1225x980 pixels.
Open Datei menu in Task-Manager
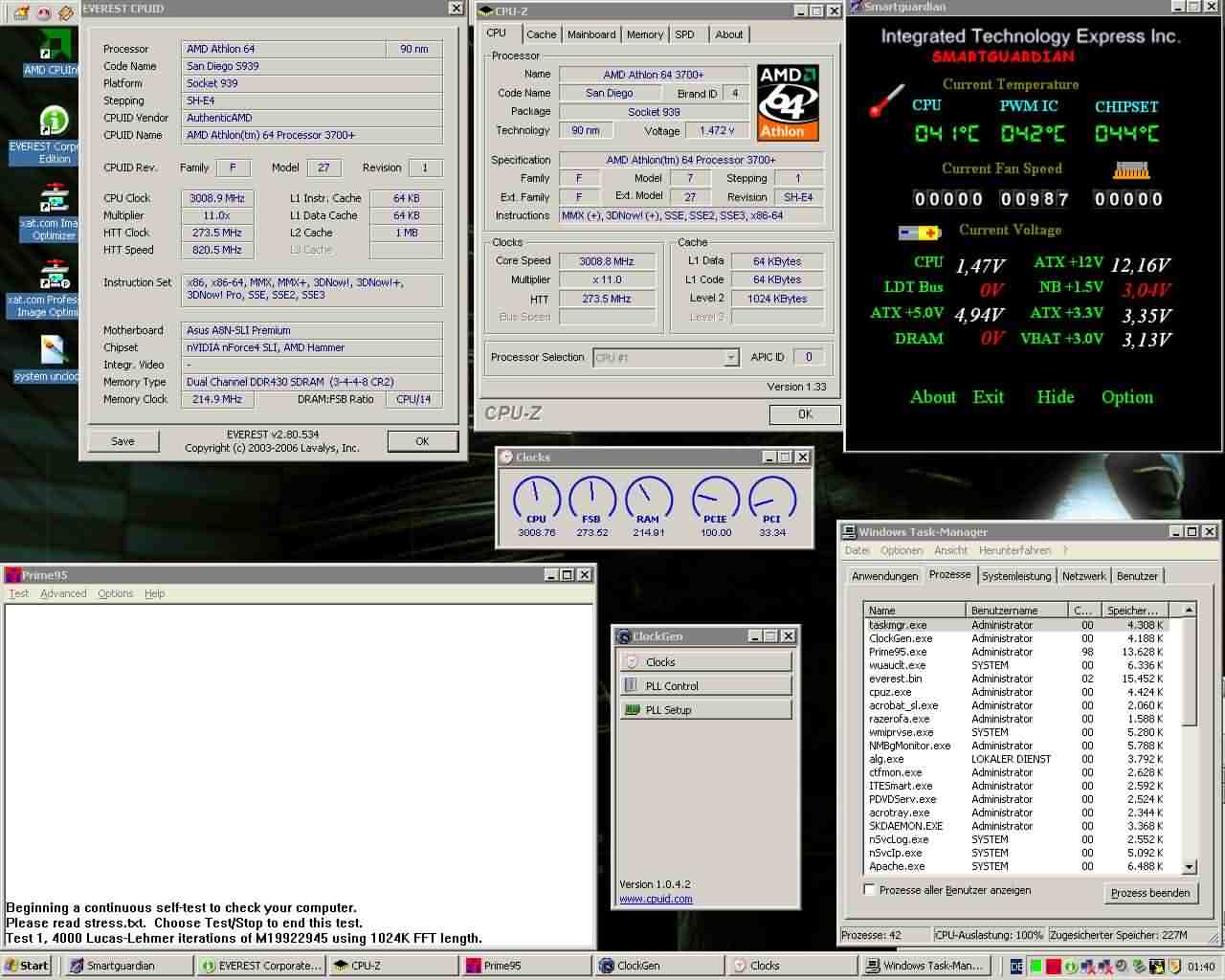857,551
